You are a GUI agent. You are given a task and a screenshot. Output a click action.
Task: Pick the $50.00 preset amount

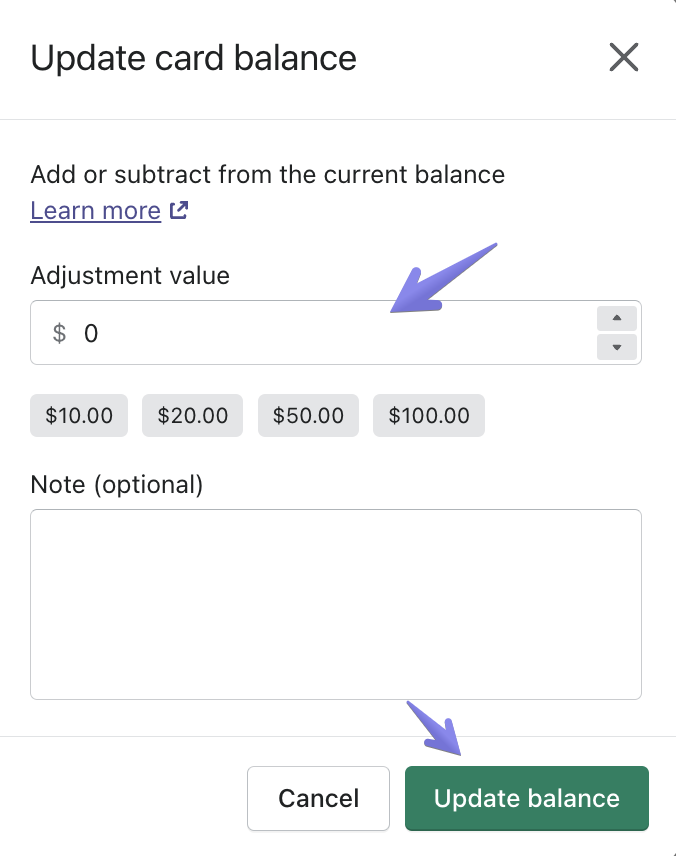[x=308, y=415]
